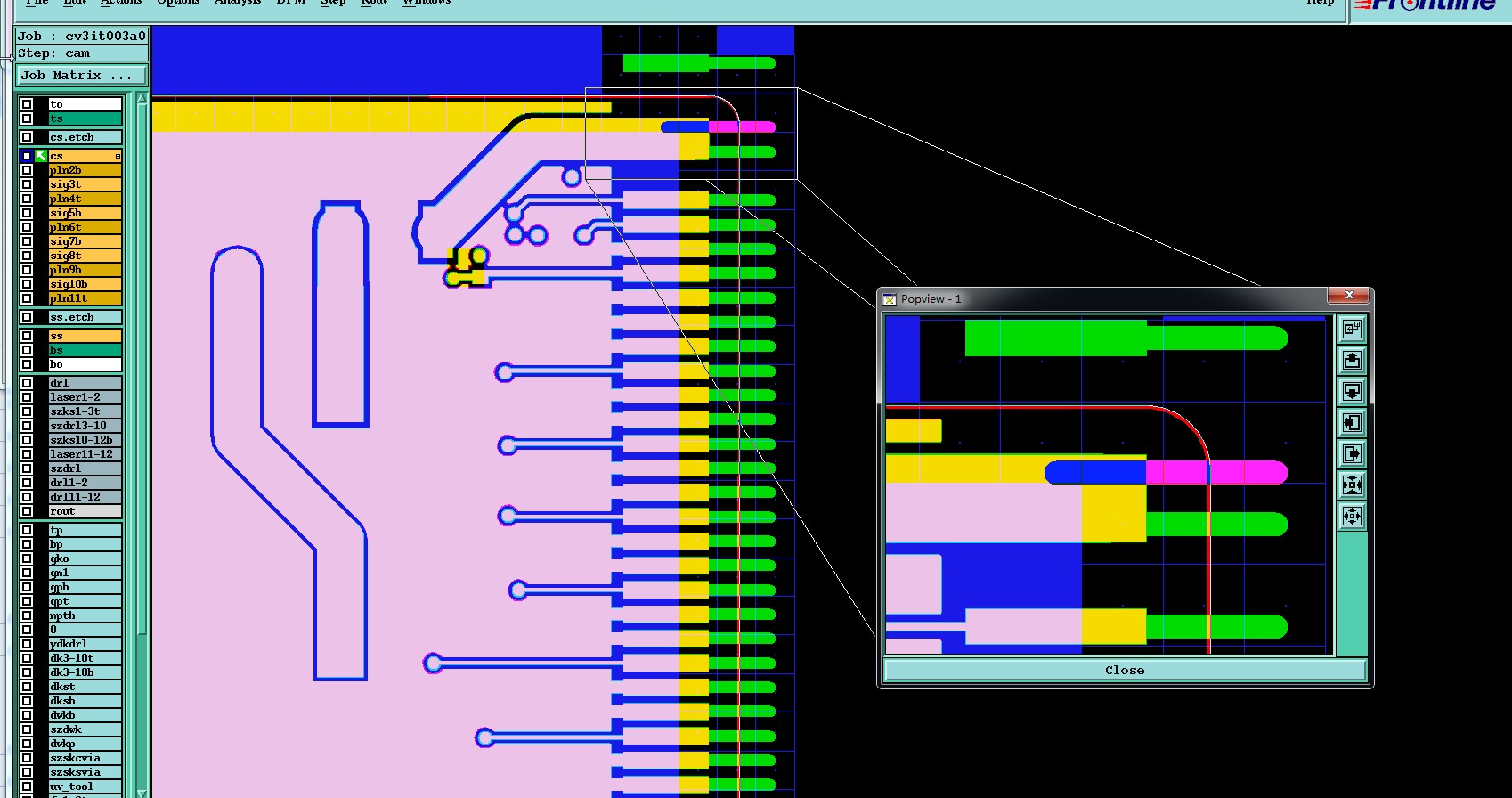Click the red X on Popview title bar

coord(1349,295)
